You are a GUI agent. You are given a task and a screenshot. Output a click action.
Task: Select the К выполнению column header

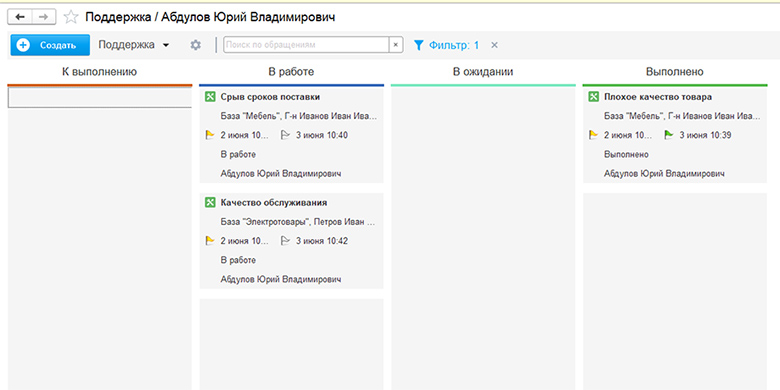click(x=99, y=72)
